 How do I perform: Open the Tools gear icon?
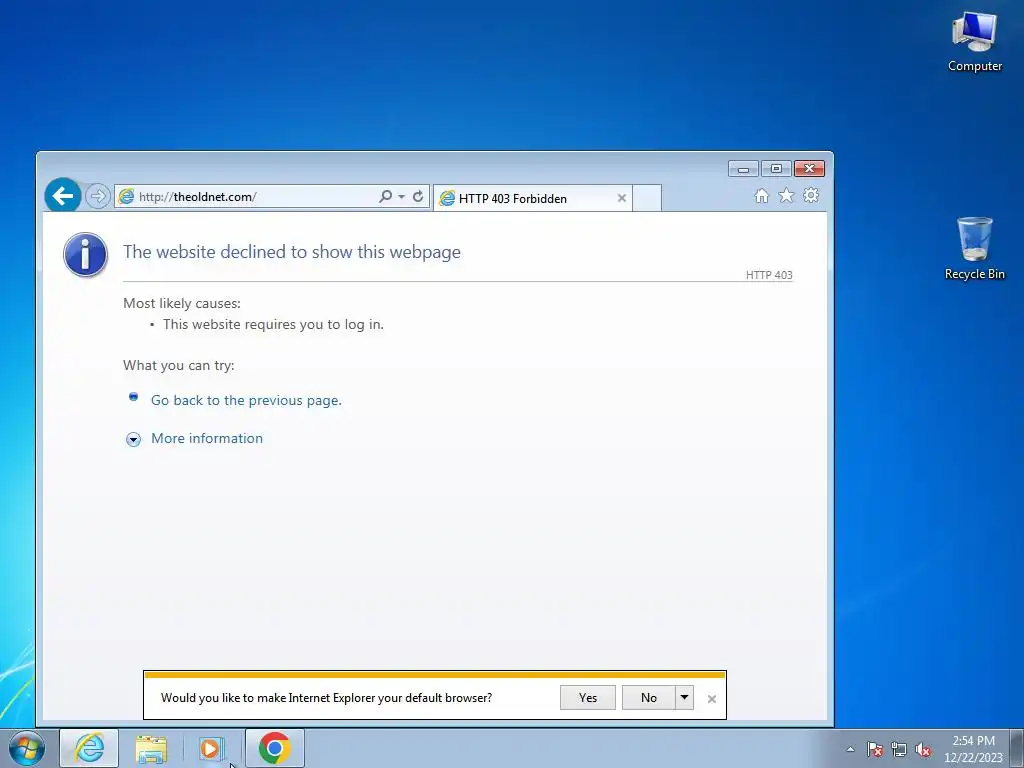tap(811, 195)
